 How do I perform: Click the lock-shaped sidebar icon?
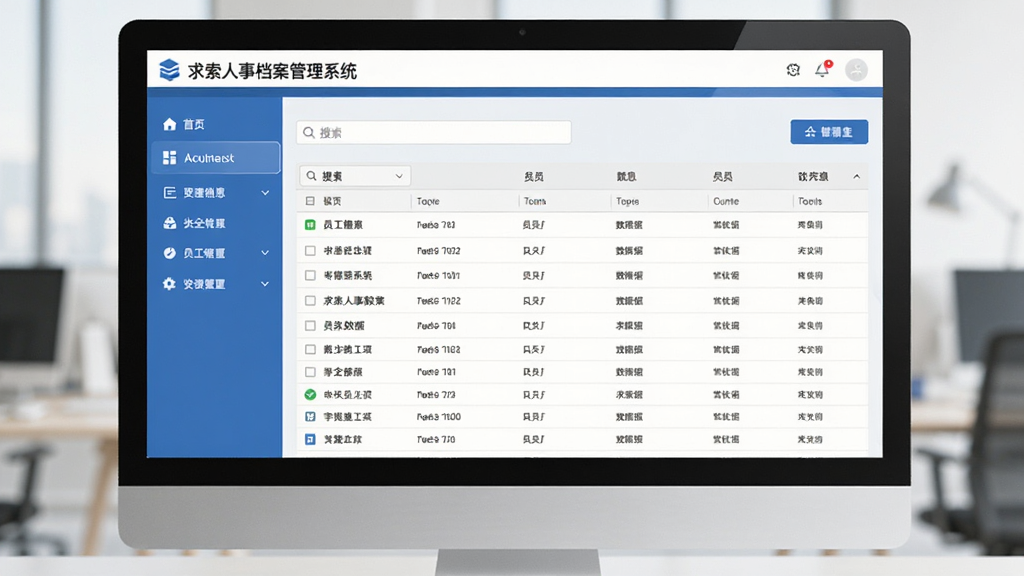[170, 223]
